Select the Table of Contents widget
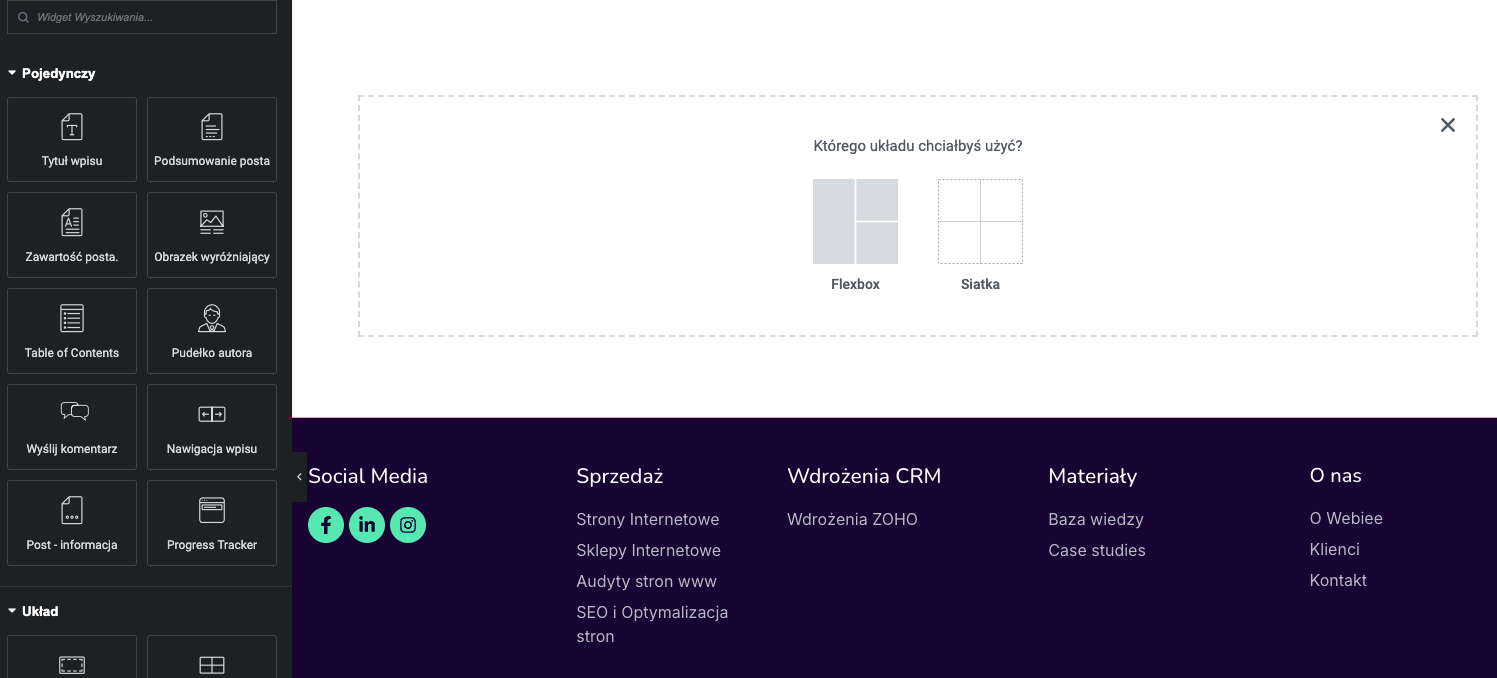 pyautogui.click(x=72, y=331)
